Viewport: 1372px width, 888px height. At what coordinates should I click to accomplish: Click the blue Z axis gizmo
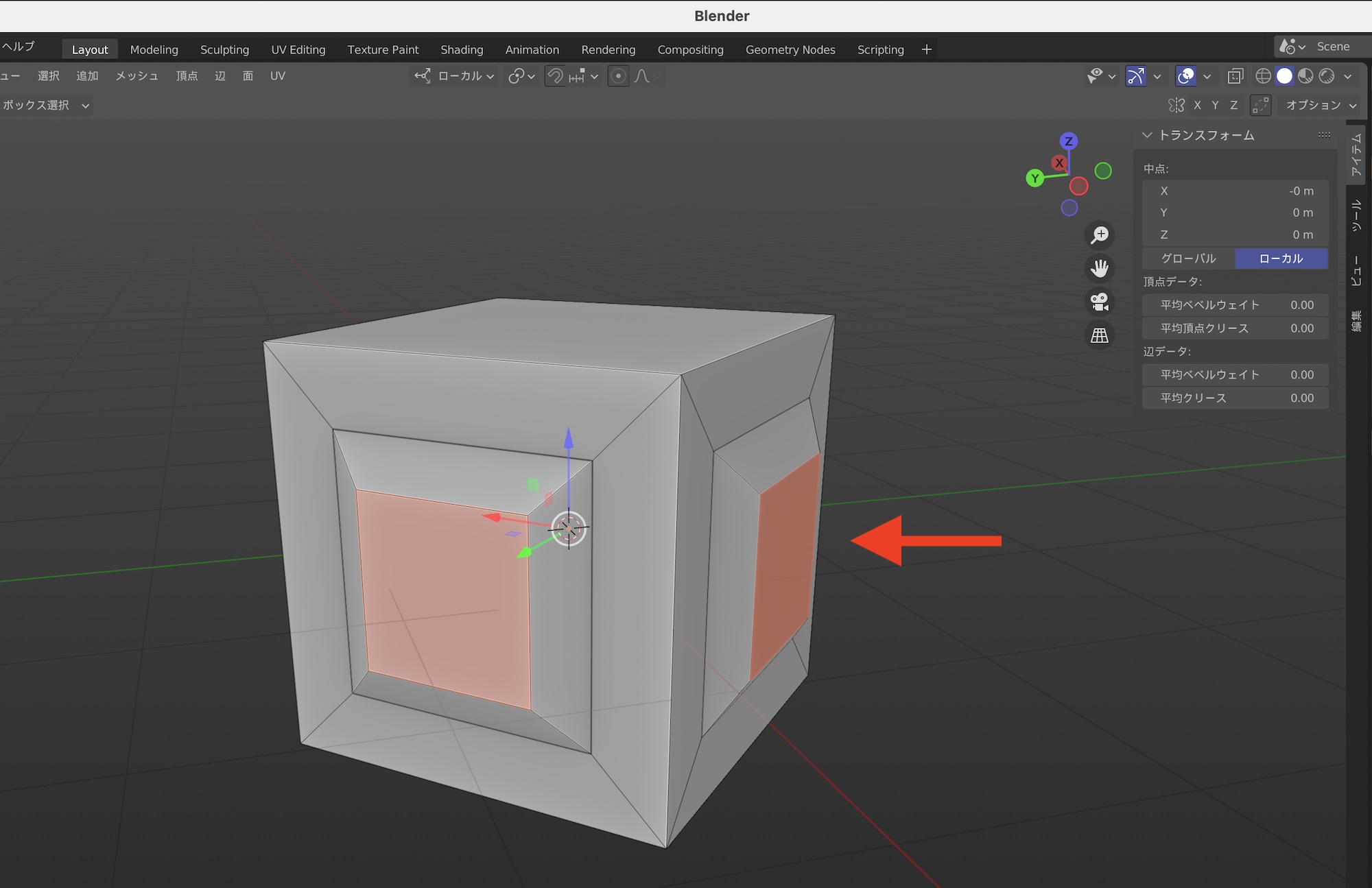tap(1068, 141)
